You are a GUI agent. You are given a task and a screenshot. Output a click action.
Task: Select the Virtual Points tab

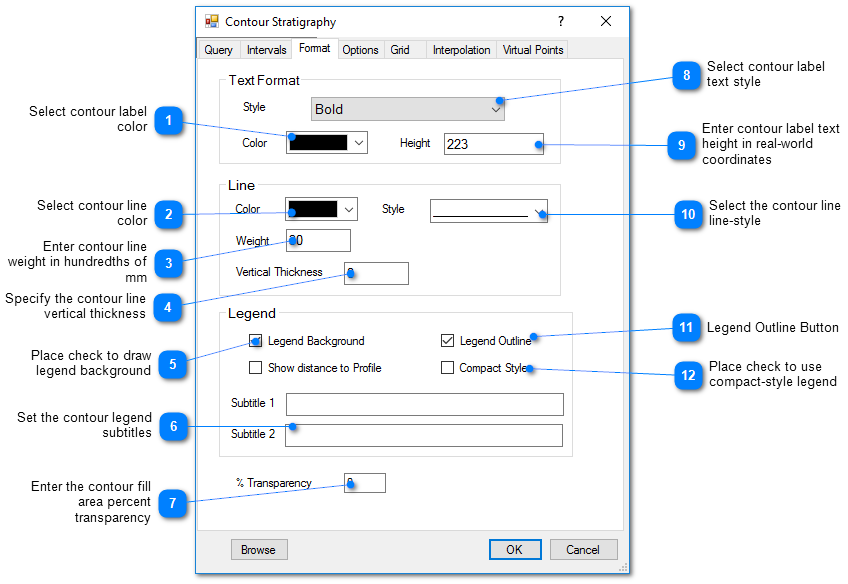533,50
